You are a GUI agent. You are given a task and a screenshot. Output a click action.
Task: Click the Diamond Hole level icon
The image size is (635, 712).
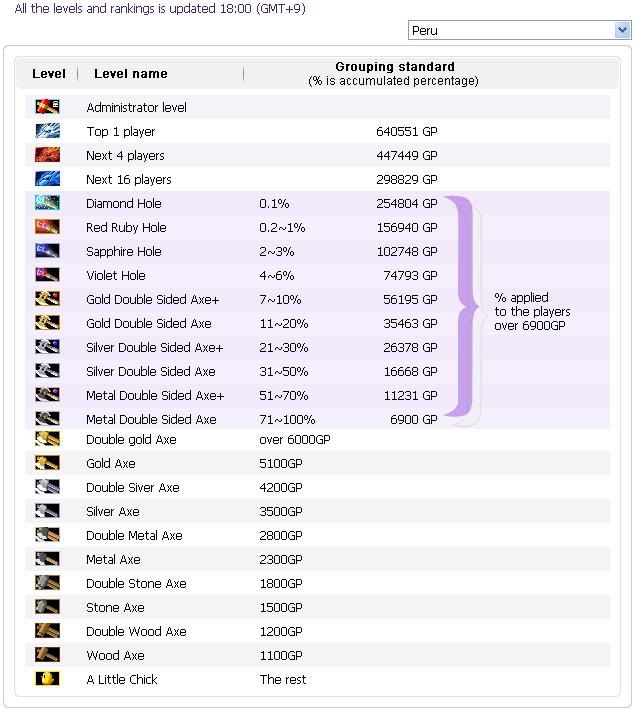pyautogui.click(x=47, y=203)
